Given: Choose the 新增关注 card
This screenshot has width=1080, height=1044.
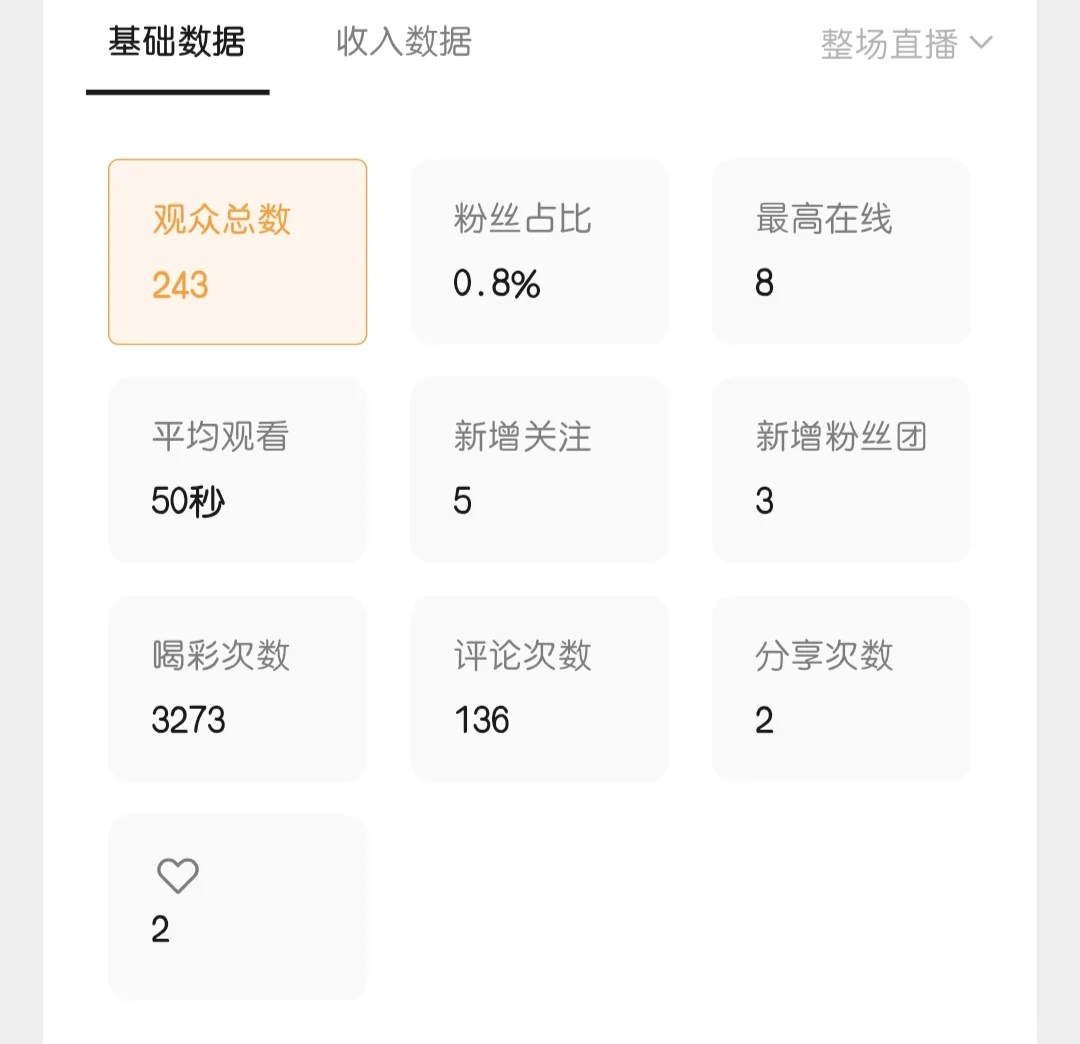Looking at the screenshot, I should coord(539,470).
